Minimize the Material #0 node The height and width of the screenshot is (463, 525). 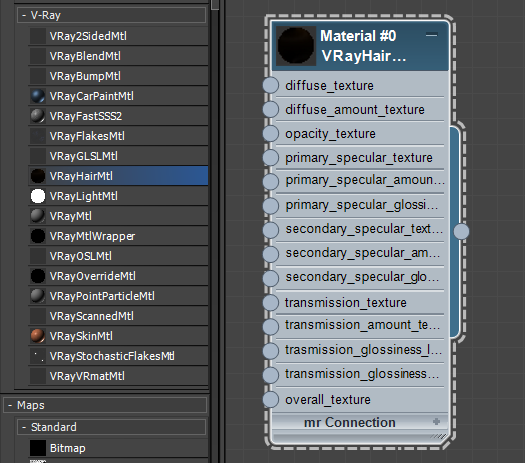point(432,35)
